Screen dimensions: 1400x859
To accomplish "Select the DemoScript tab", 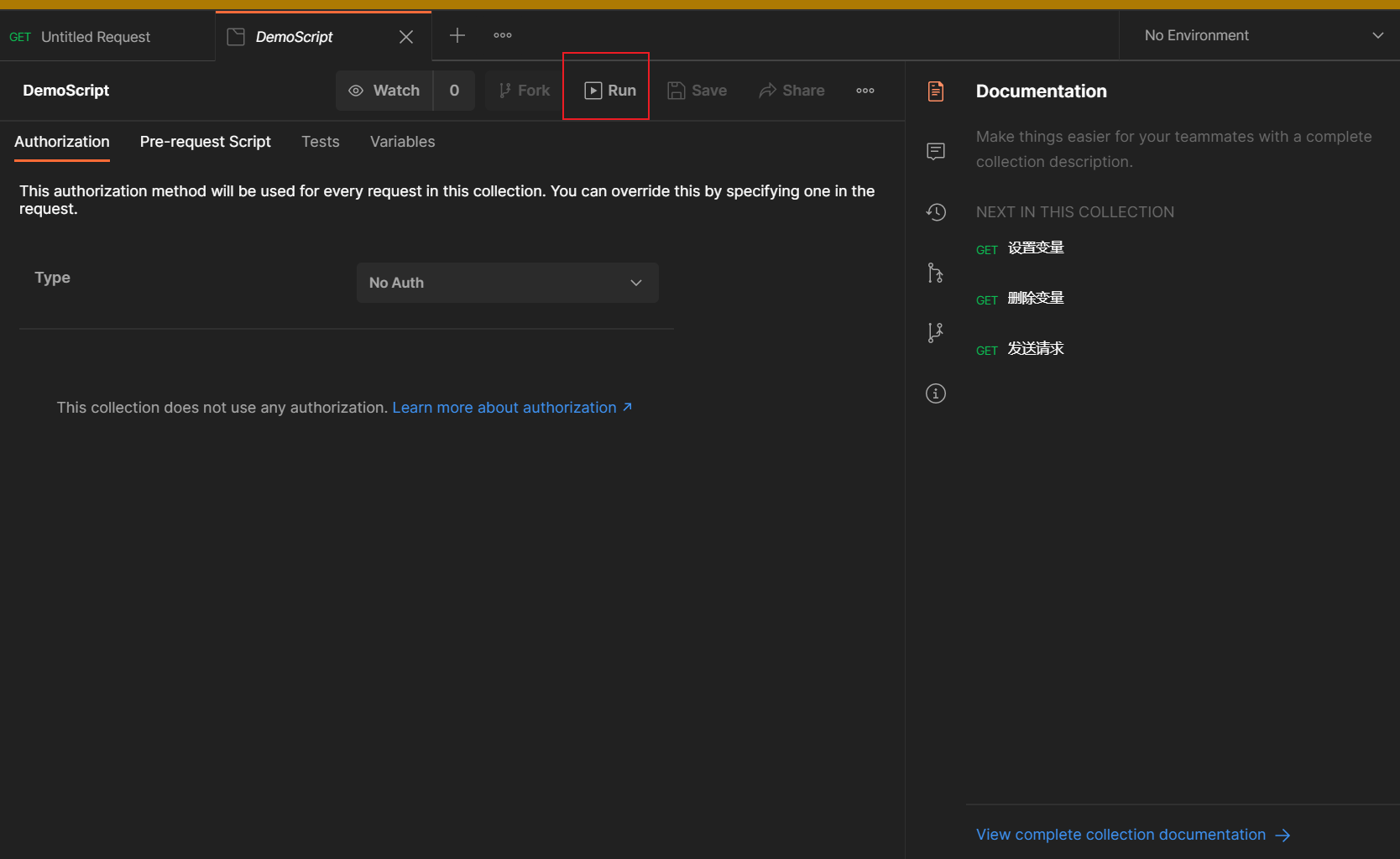I will click(x=323, y=37).
